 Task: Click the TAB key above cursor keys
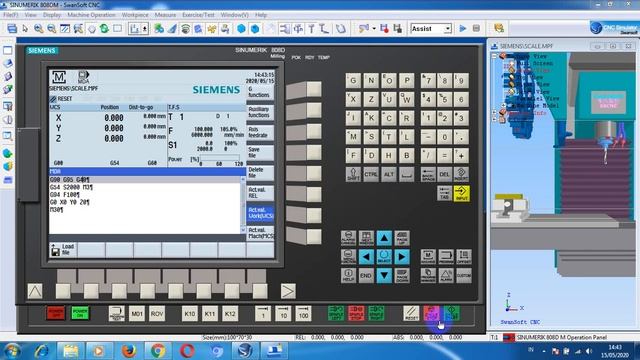coord(444,193)
